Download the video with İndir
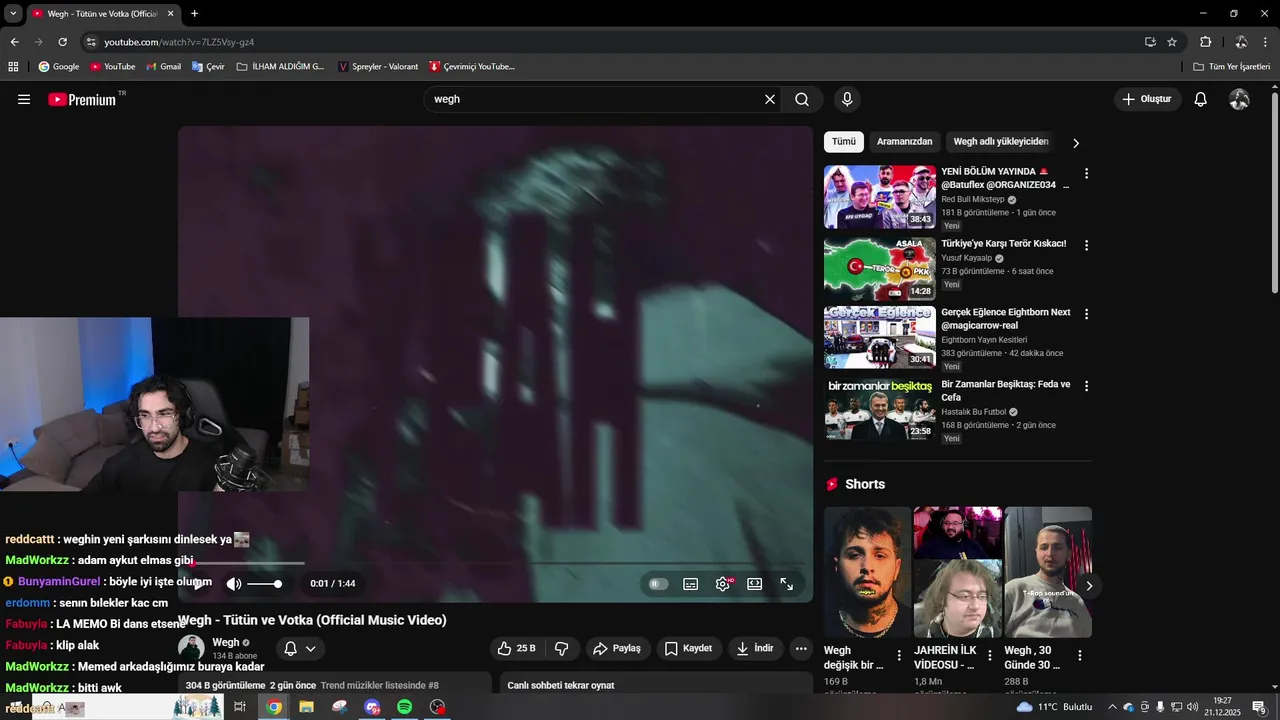The width and height of the screenshot is (1280, 720). pos(755,648)
